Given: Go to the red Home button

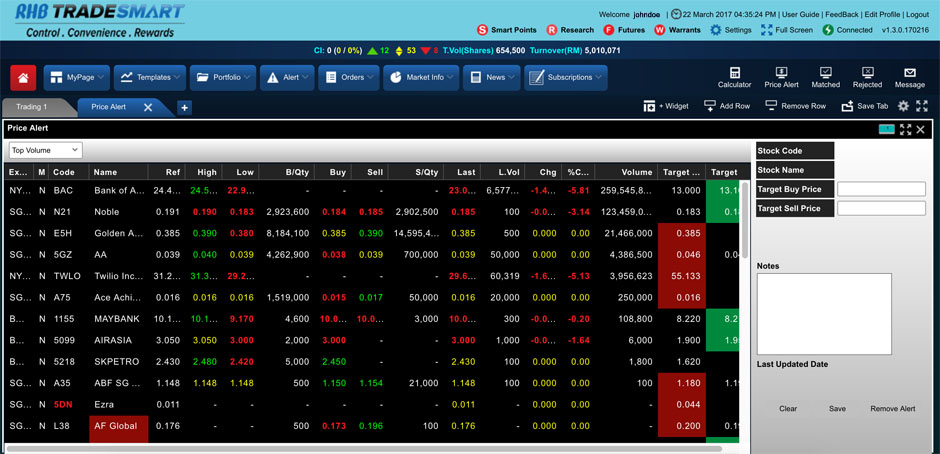Looking at the screenshot, I should pos(23,78).
